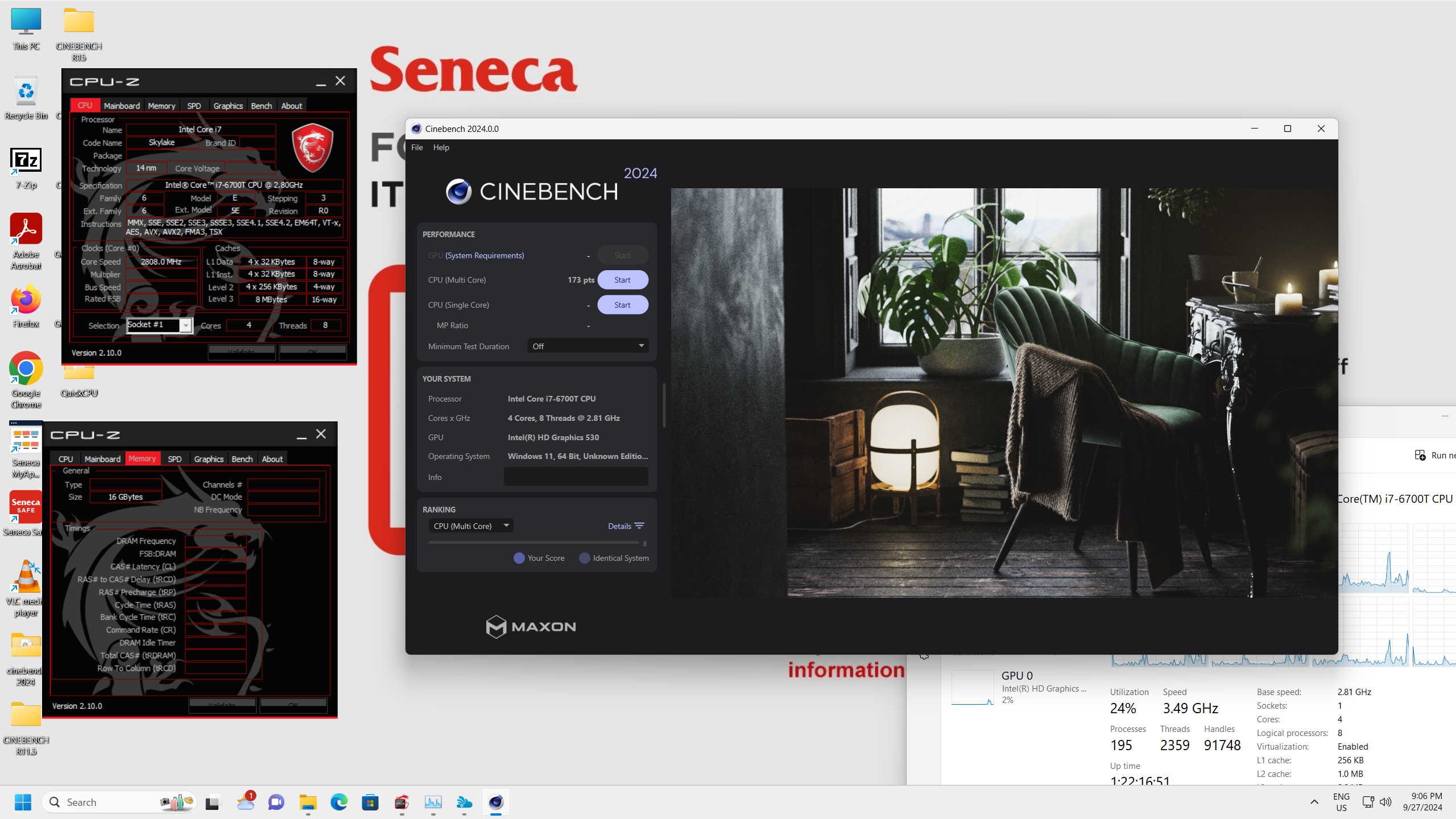Viewport: 1456px width, 819px height.
Task: Open the This PC desktop icon
Action: (26, 30)
